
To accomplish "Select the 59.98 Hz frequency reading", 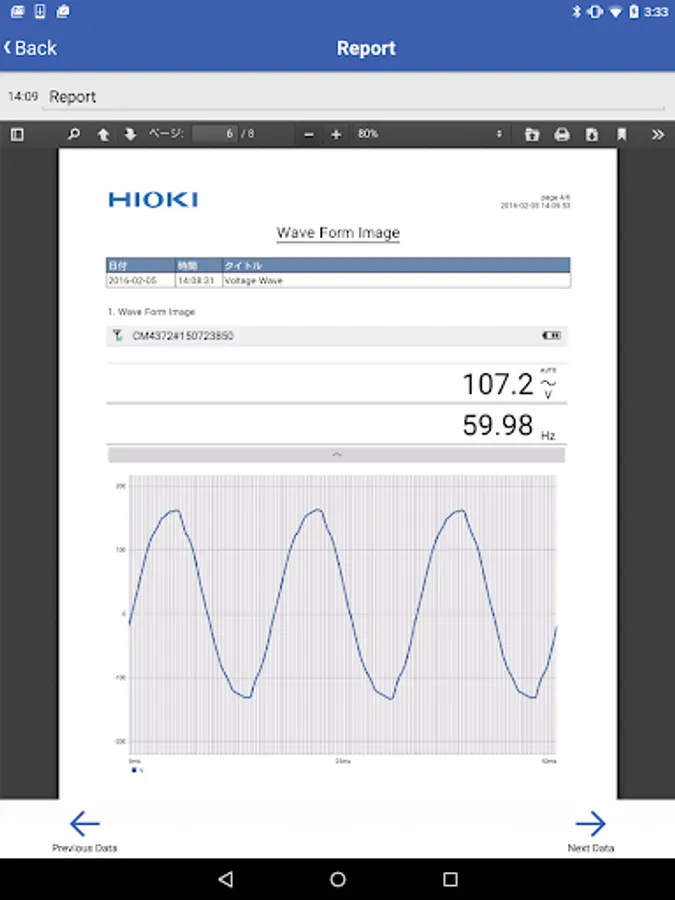I will coord(498,425).
